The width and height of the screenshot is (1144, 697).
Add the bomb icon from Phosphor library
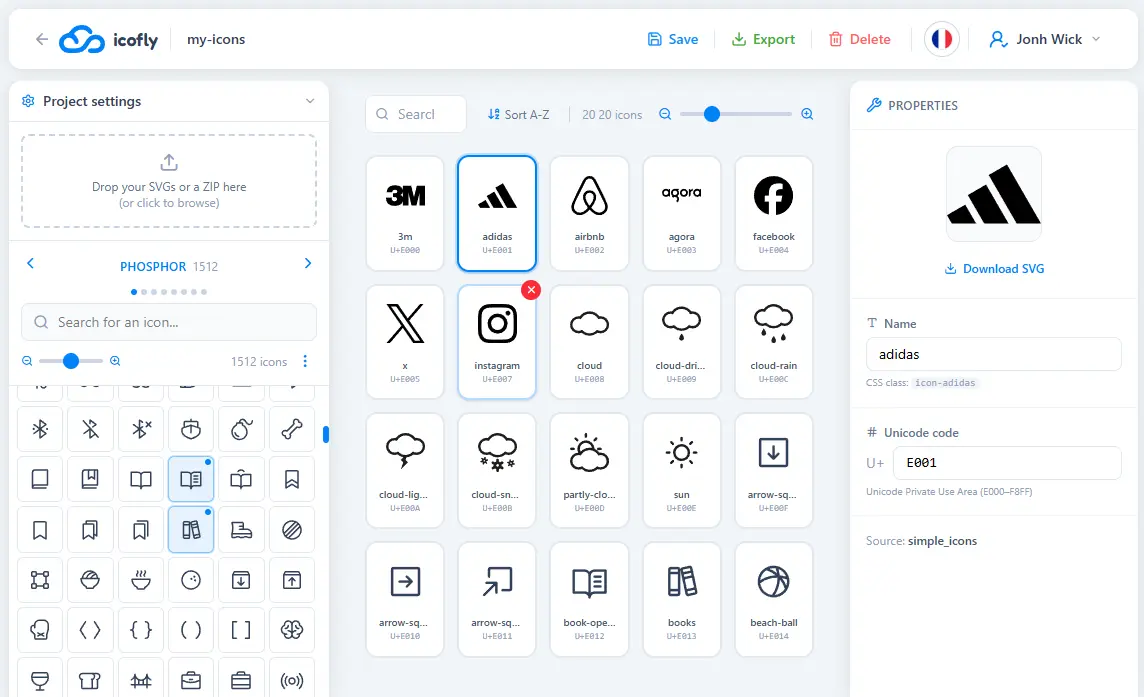tap(241, 429)
